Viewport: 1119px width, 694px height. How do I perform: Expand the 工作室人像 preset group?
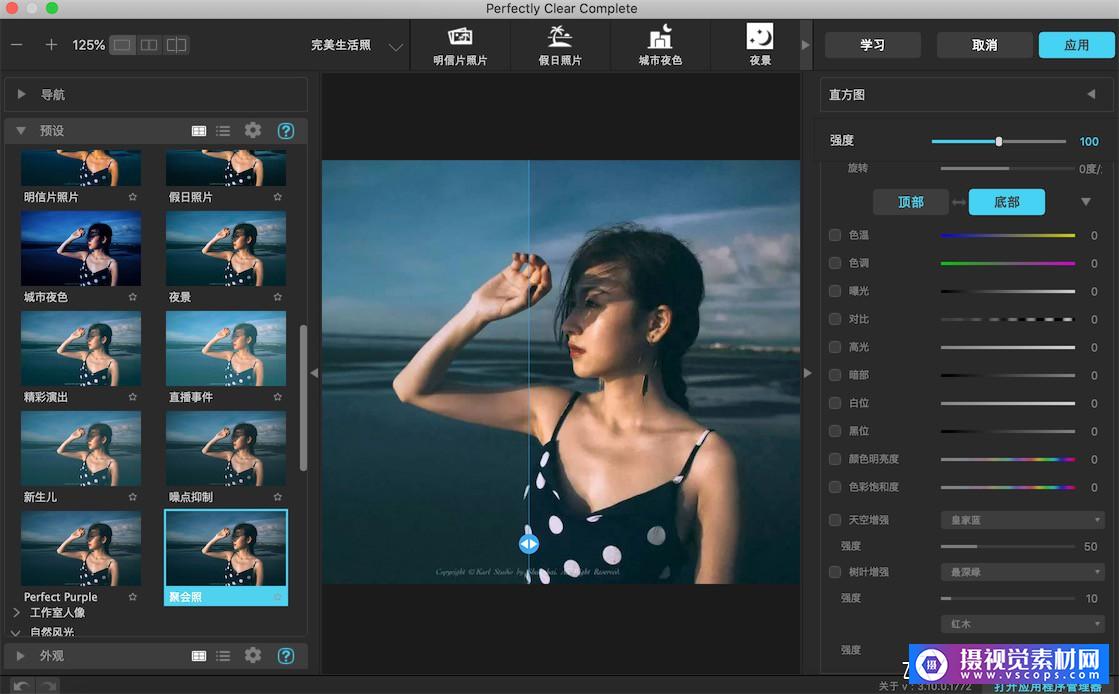coord(16,612)
